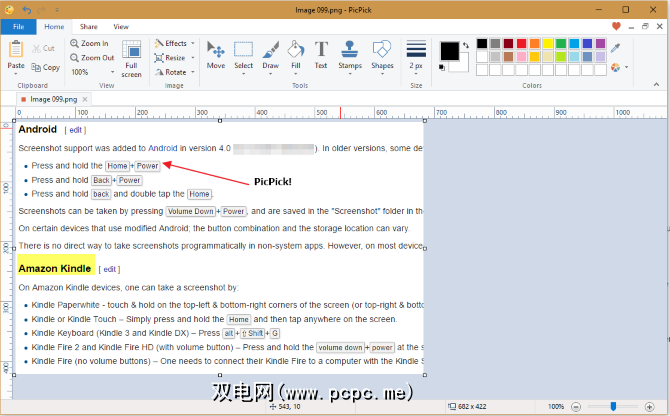670x416 pixels.
Task: Open the Effects tool
Action: pos(171,43)
